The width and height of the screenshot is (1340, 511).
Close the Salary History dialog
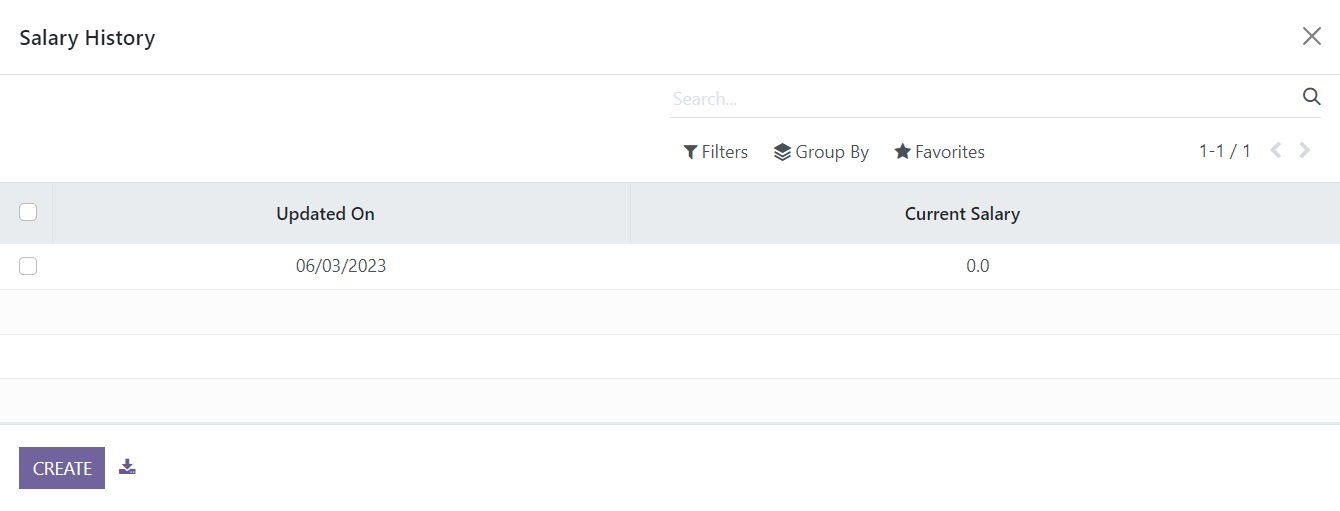click(x=1311, y=37)
